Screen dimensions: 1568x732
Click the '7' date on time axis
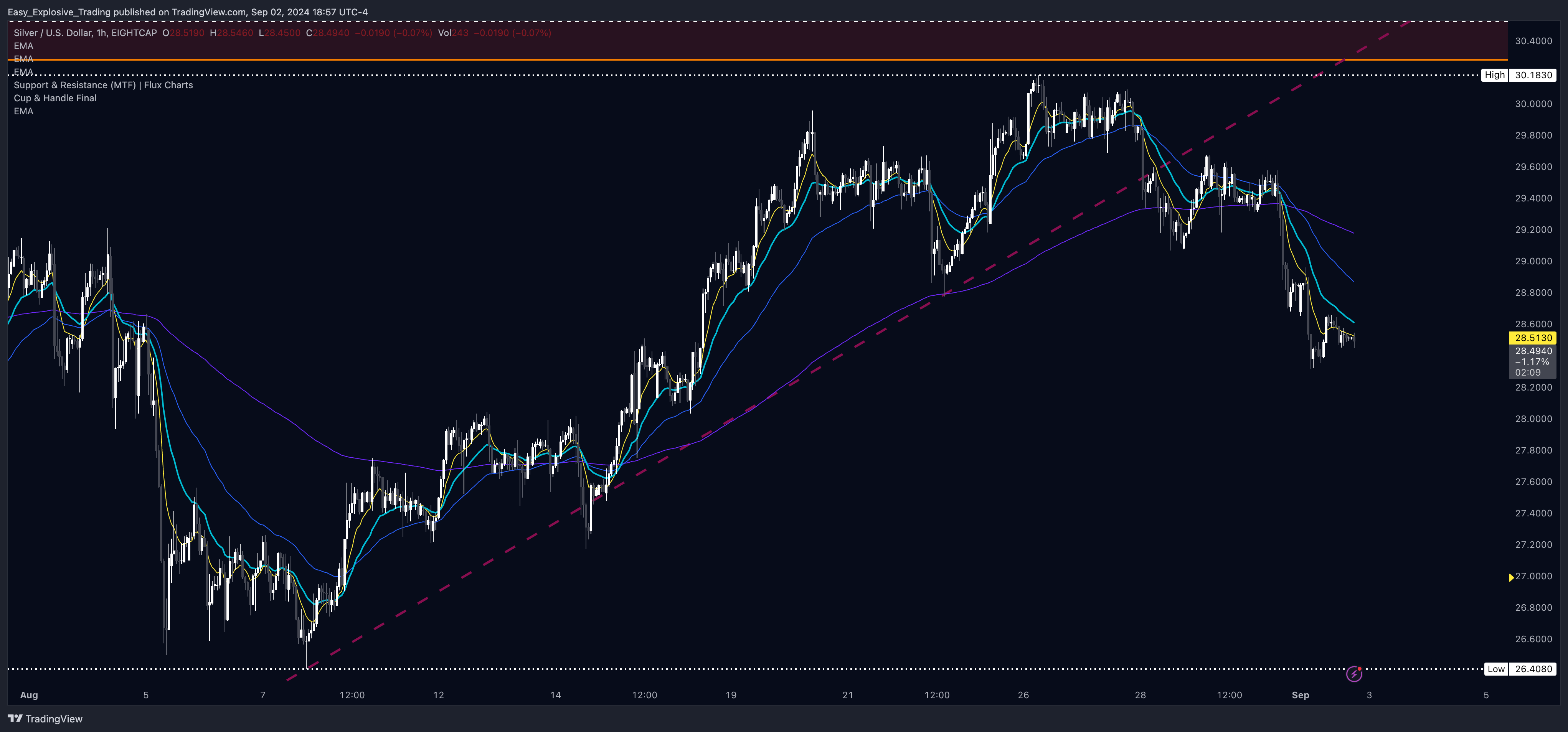(x=263, y=695)
